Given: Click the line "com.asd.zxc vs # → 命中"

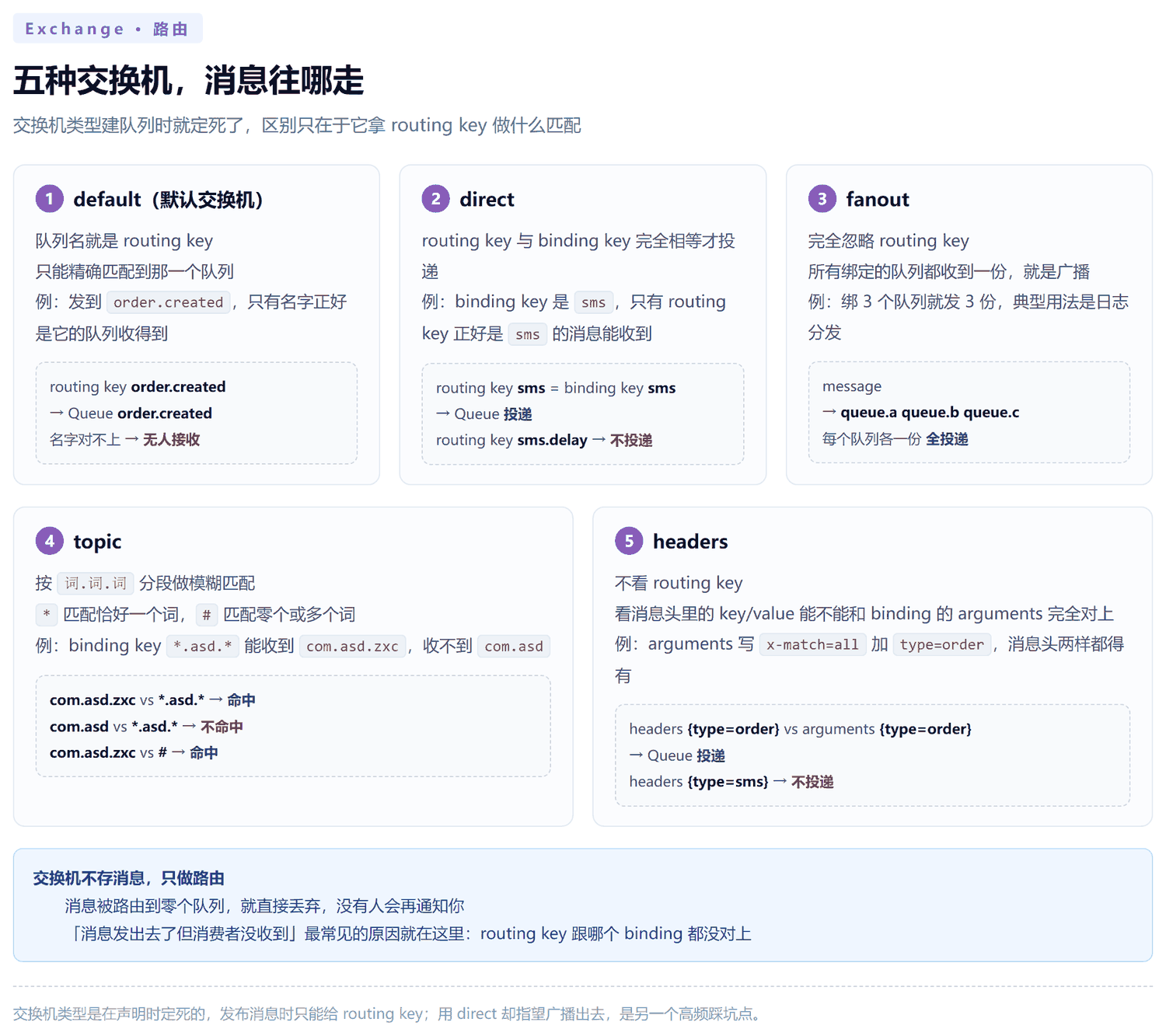Looking at the screenshot, I should pos(134,752).
